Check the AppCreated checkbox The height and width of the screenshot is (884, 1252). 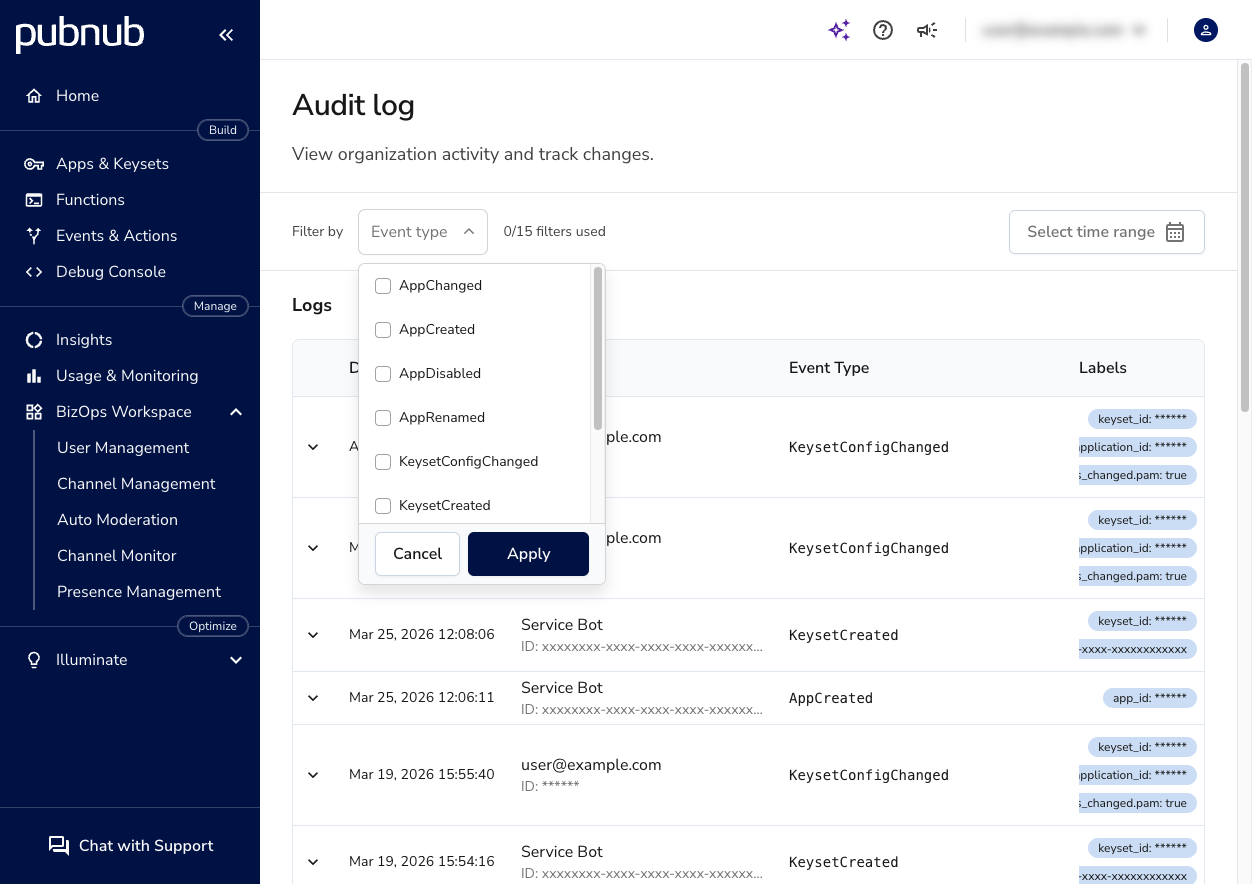383,330
